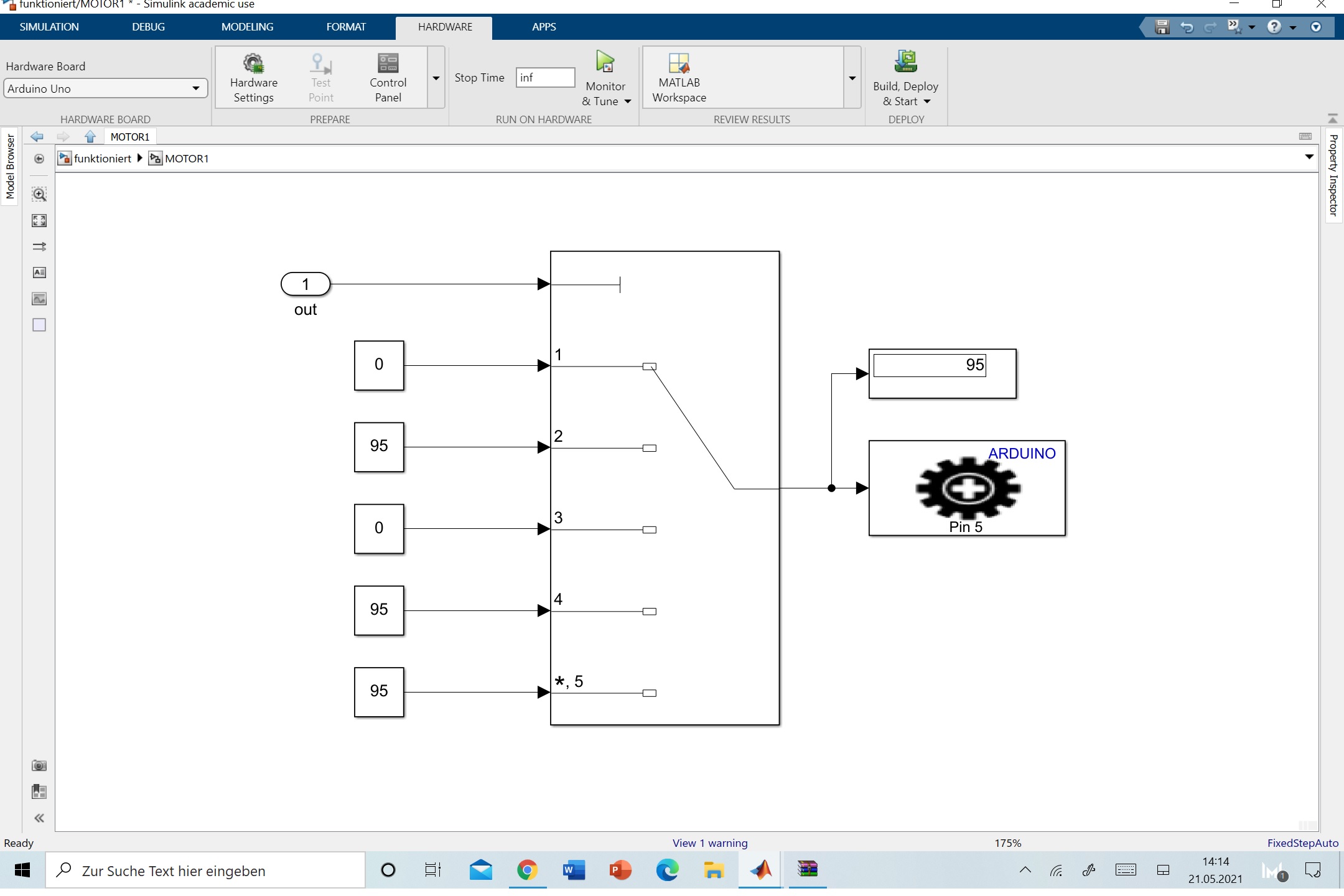Switch to the SIMULATION tab

pyautogui.click(x=49, y=27)
